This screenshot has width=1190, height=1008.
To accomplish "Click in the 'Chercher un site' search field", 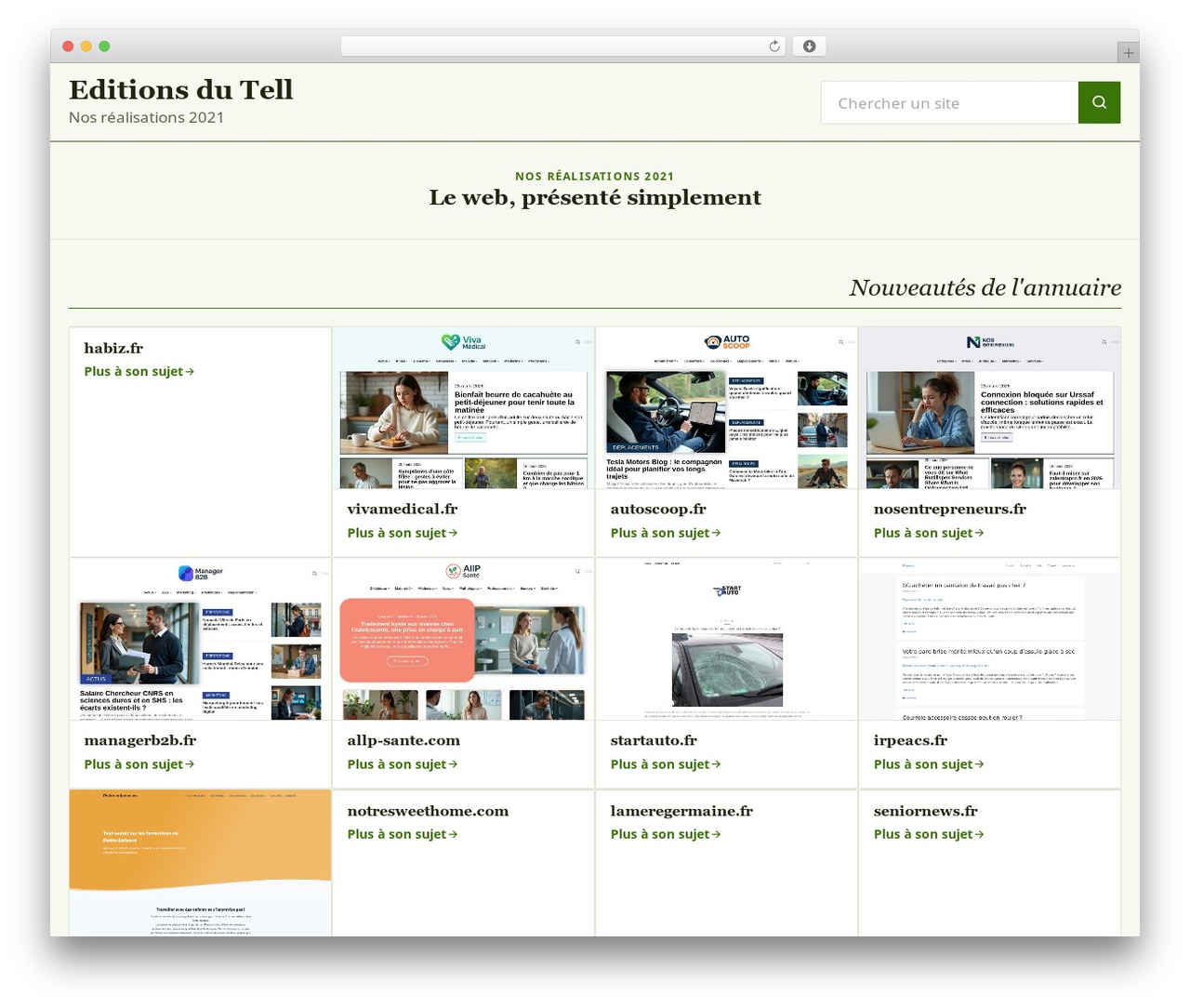I will [x=949, y=102].
